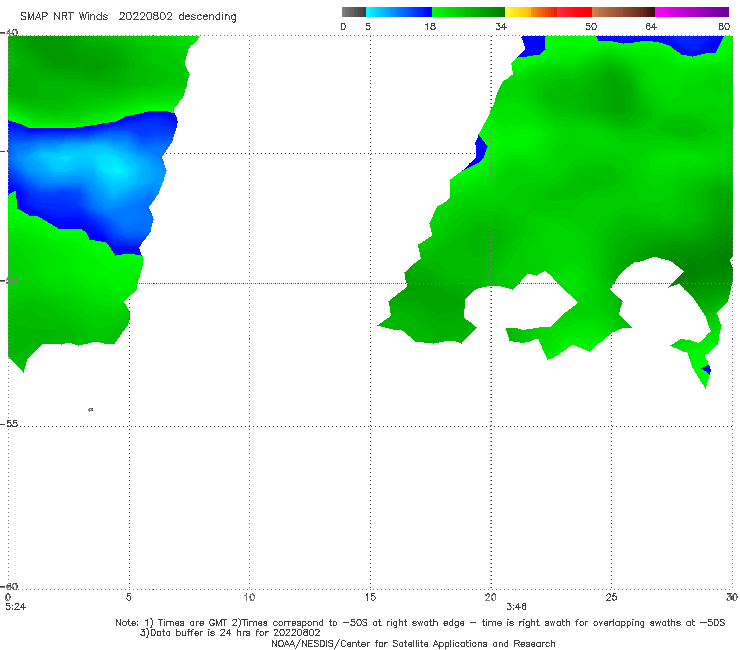Click the green 18-34 segment of the legend
Screen dimensions: 740x650
468,12
